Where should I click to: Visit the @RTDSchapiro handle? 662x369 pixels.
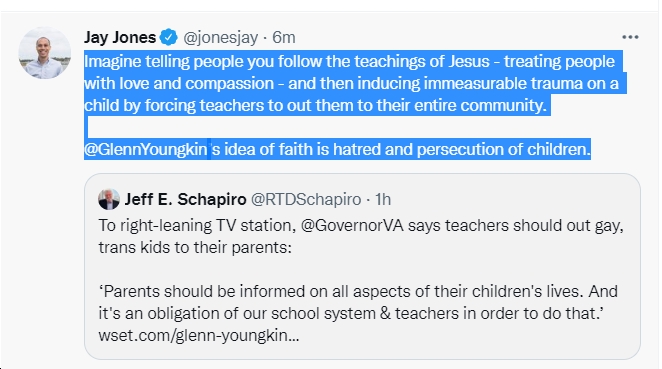306,199
